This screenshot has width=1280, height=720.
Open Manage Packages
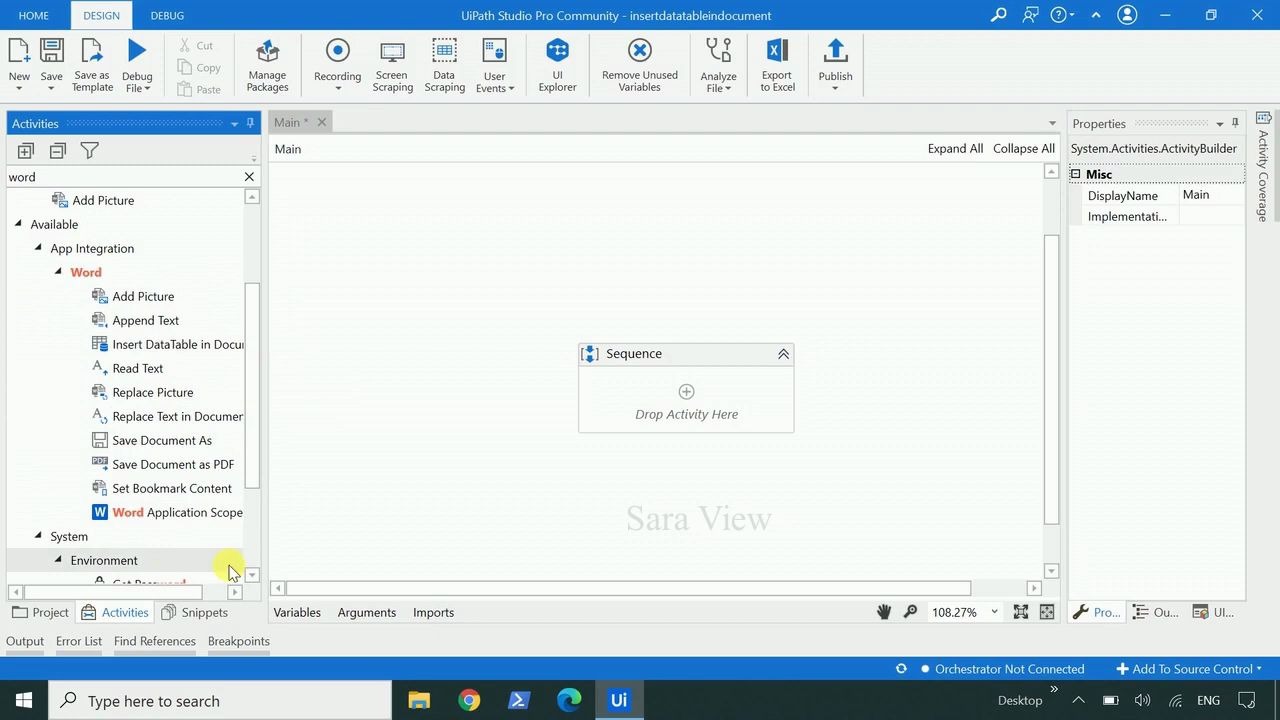(x=267, y=64)
